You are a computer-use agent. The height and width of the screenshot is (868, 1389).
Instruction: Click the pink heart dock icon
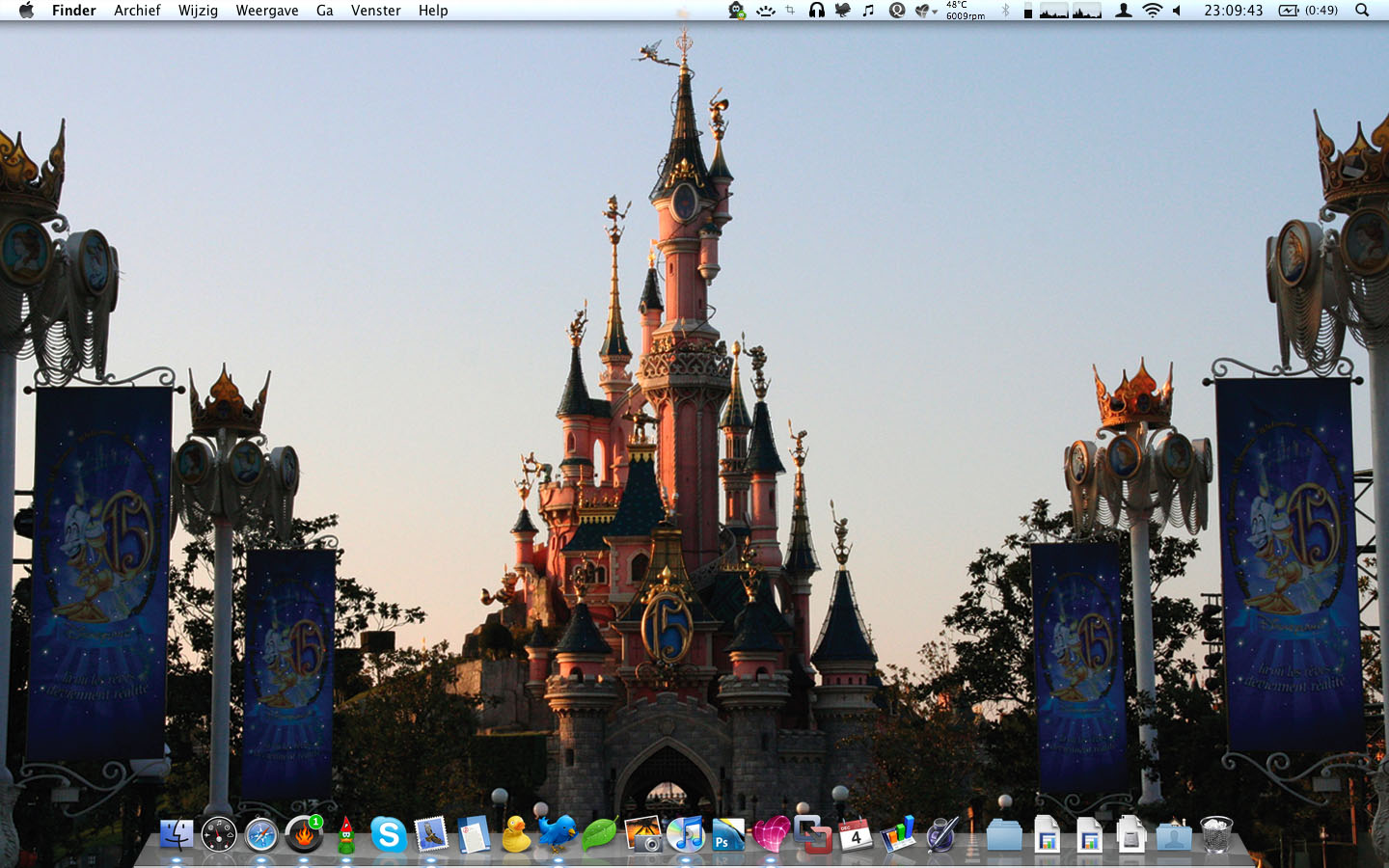771,835
